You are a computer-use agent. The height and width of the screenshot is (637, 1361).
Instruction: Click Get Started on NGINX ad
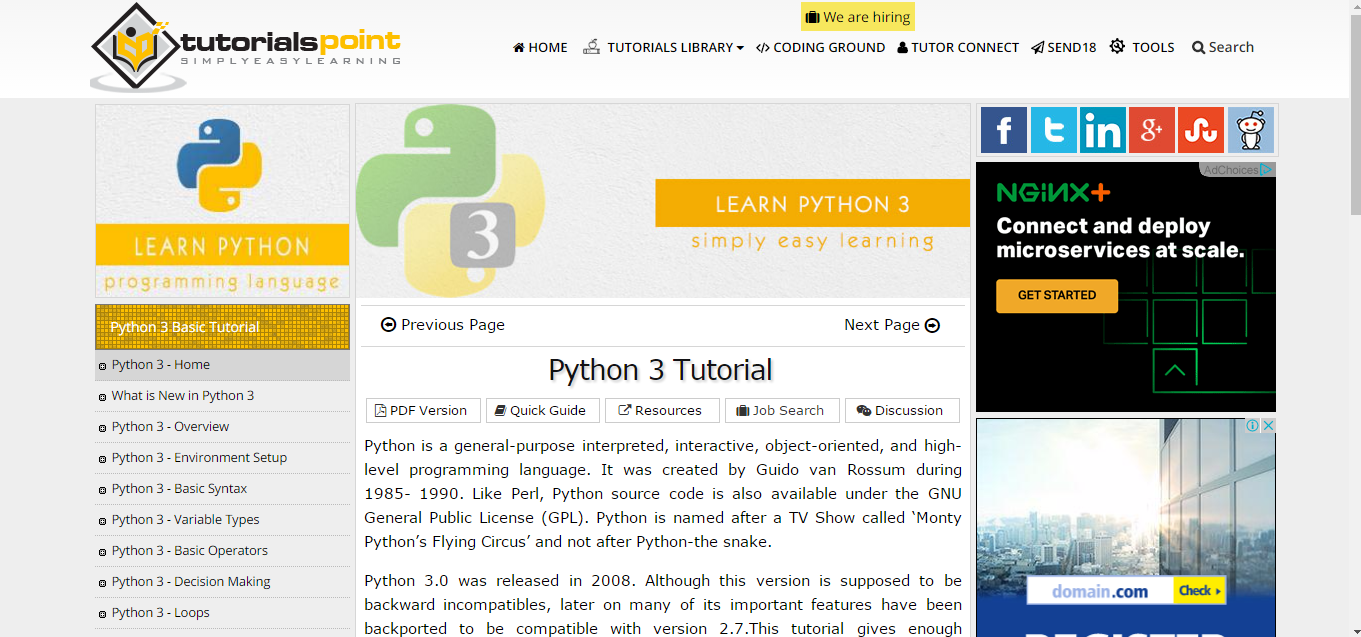[1057, 295]
